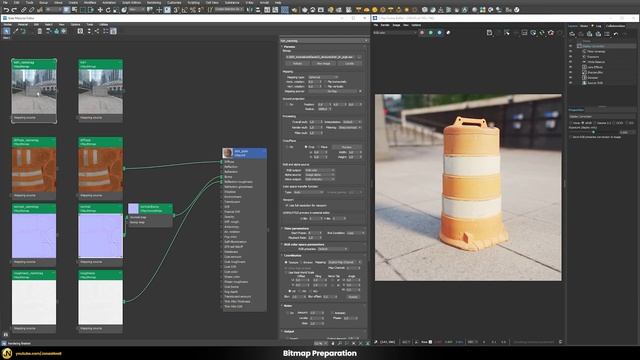Image resolution: width=640 pixels, height=360 pixels.
Task: Click Pick Material From Object eyedropper
Action: 16,31
